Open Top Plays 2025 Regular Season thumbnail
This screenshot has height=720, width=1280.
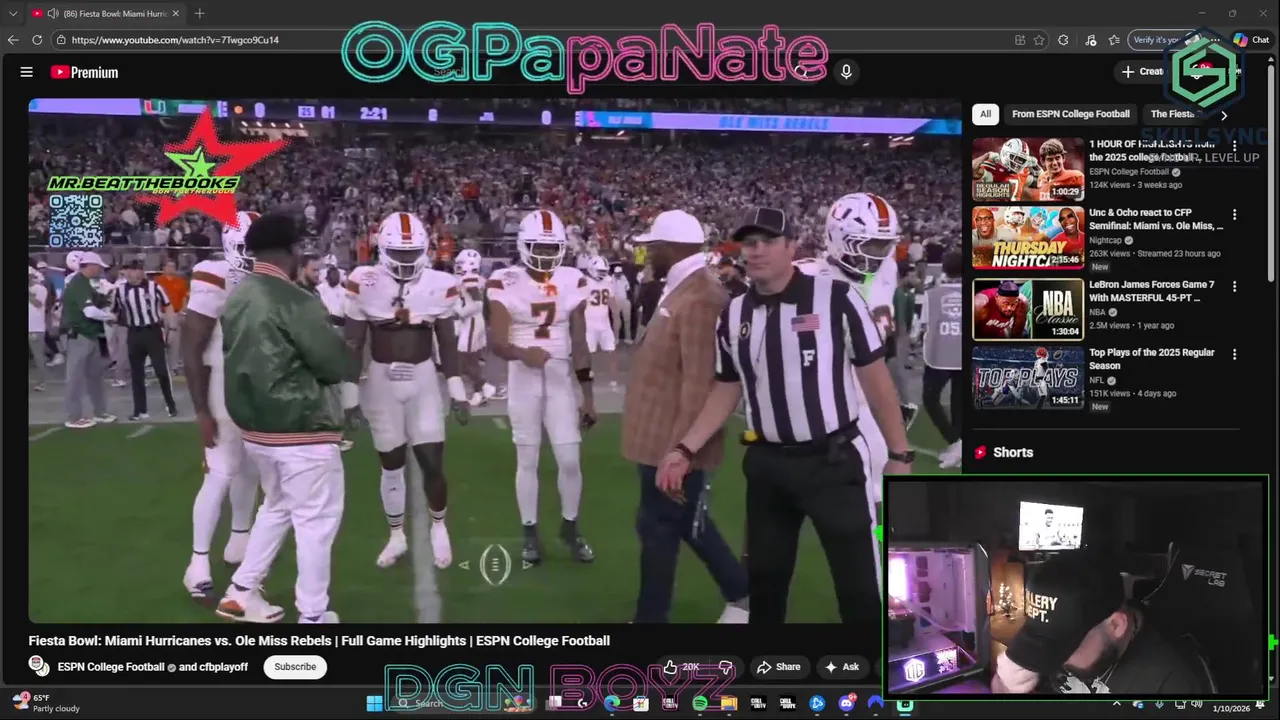tap(1028, 378)
